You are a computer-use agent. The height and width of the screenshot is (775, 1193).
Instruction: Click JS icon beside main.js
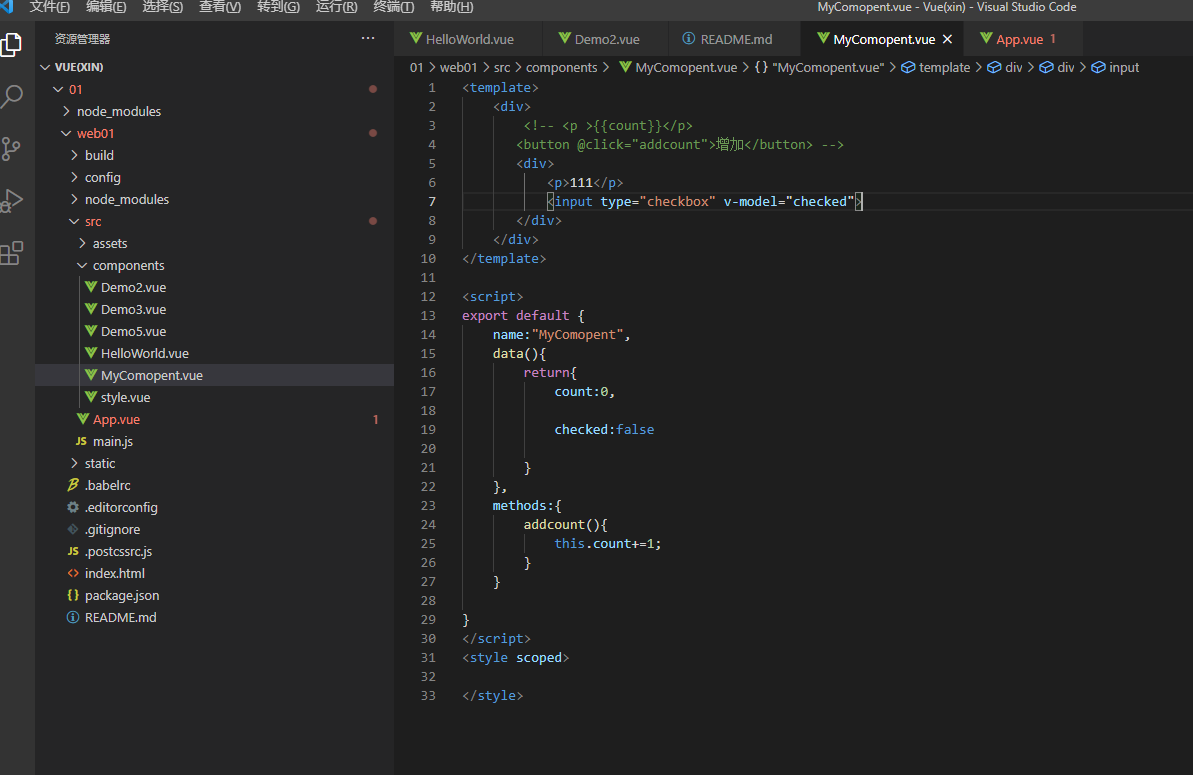click(x=81, y=441)
